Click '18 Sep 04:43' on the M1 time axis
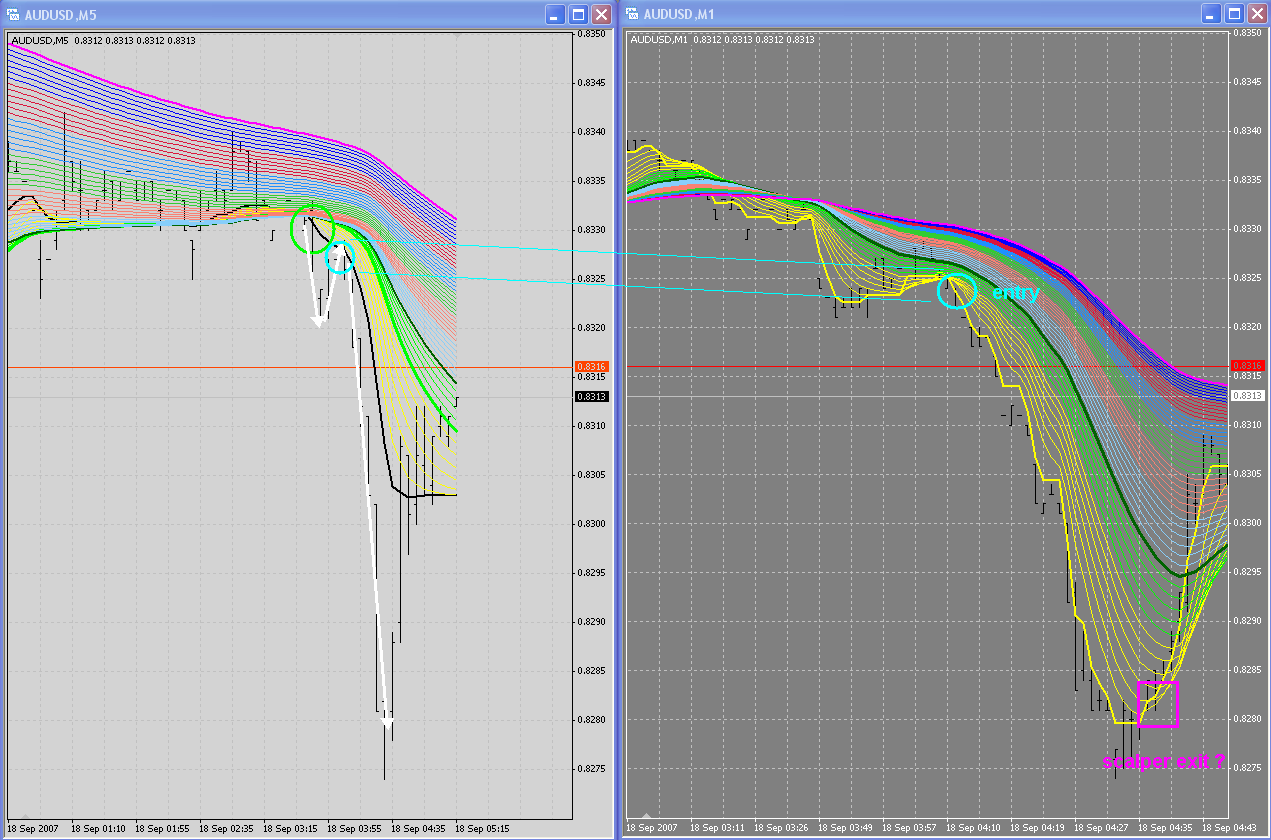The width and height of the screenshot is (1271, 840). 1229,829
